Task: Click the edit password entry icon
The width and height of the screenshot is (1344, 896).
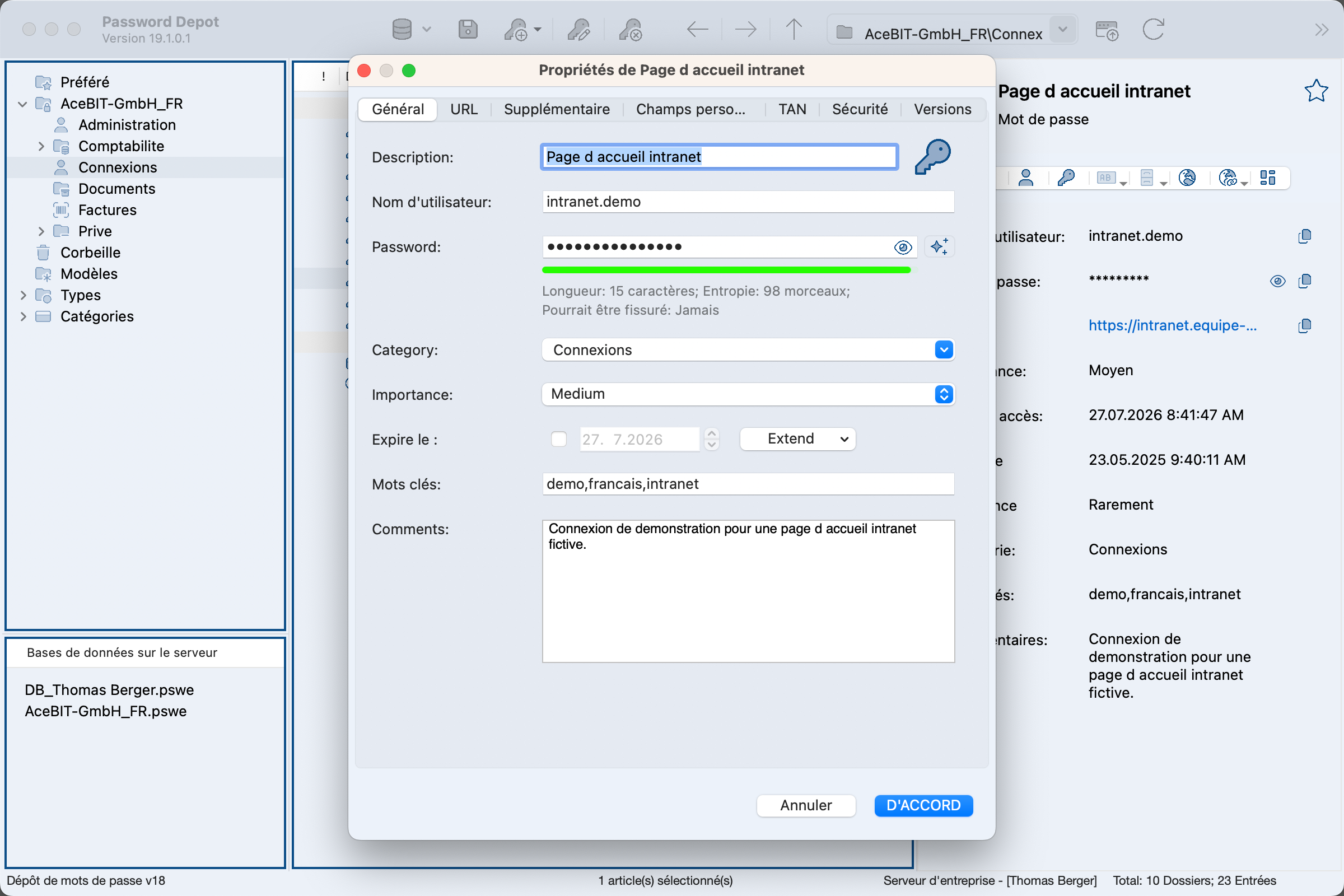Action: tap(578, 29)
